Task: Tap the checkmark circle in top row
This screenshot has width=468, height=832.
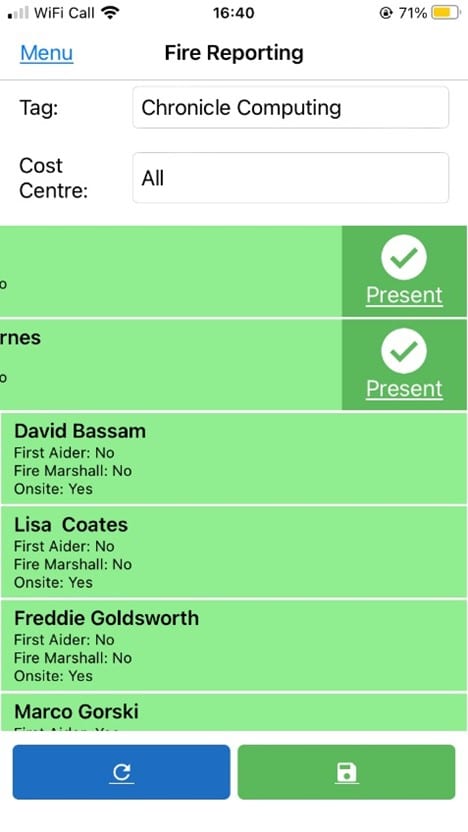Action: tap(404, 257)
